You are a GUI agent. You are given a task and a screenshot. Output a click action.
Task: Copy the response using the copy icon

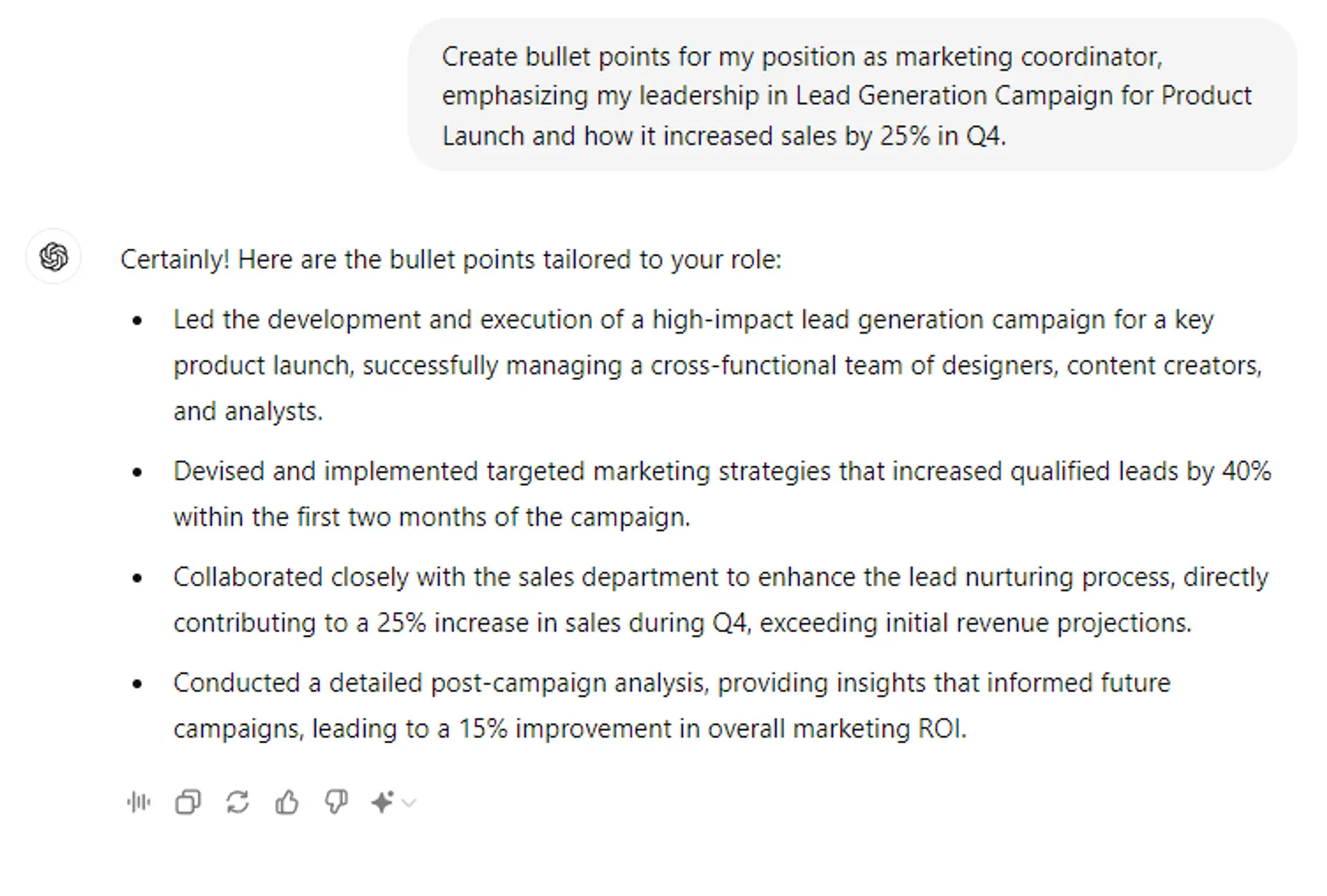[x=188, y=802]
